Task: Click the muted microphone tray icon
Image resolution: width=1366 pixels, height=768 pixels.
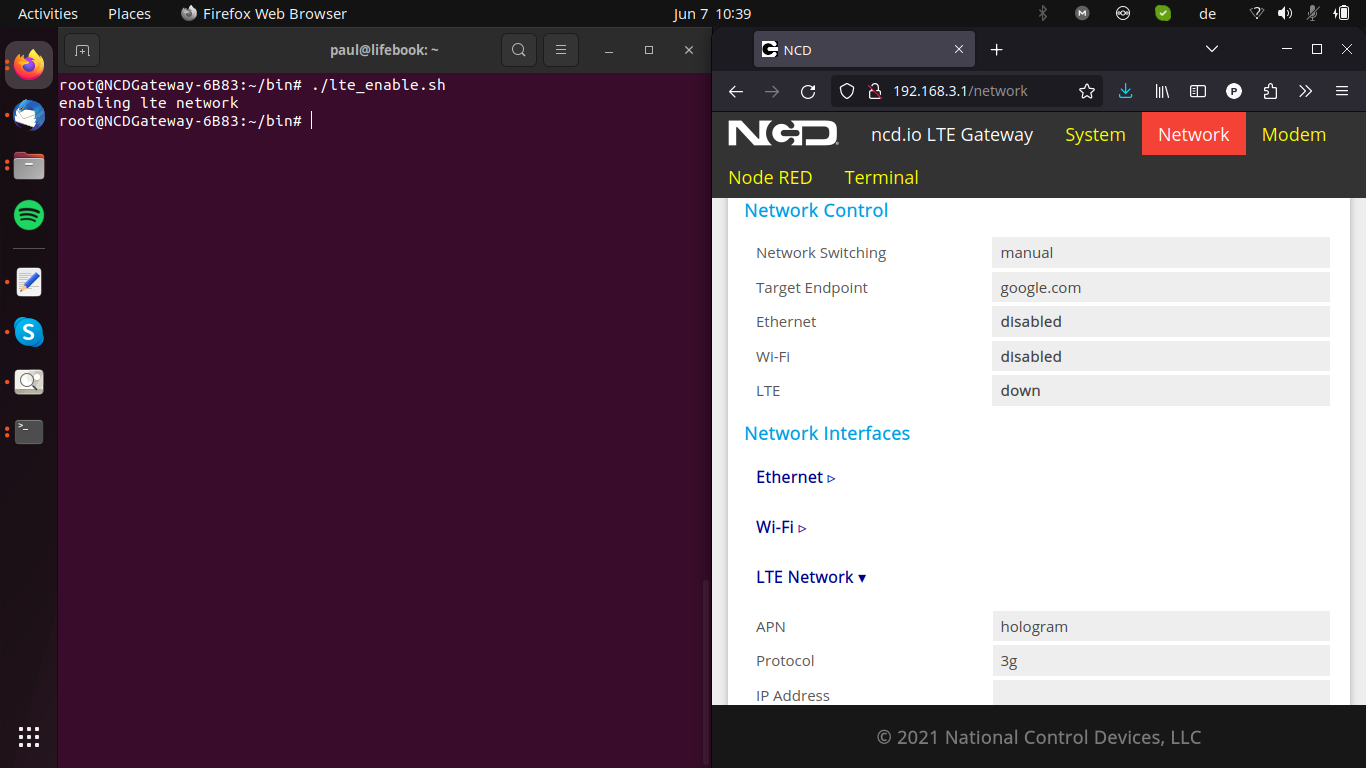Action: [1313, 13]
